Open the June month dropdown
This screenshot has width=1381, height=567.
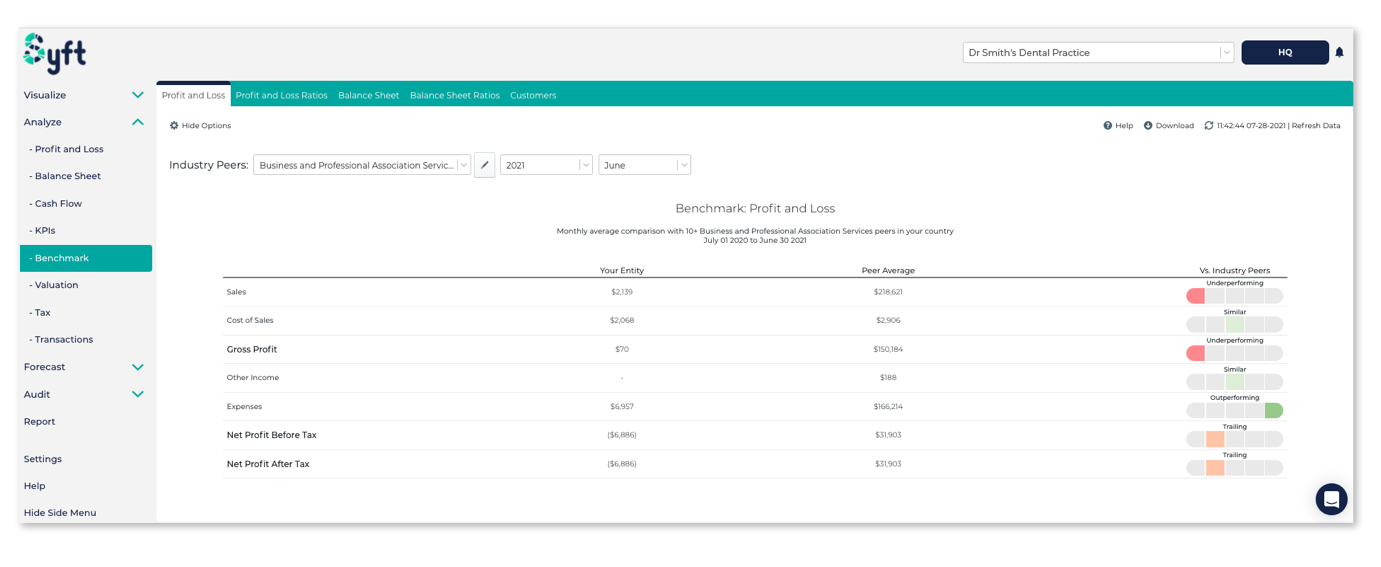[x=644, y=165]
